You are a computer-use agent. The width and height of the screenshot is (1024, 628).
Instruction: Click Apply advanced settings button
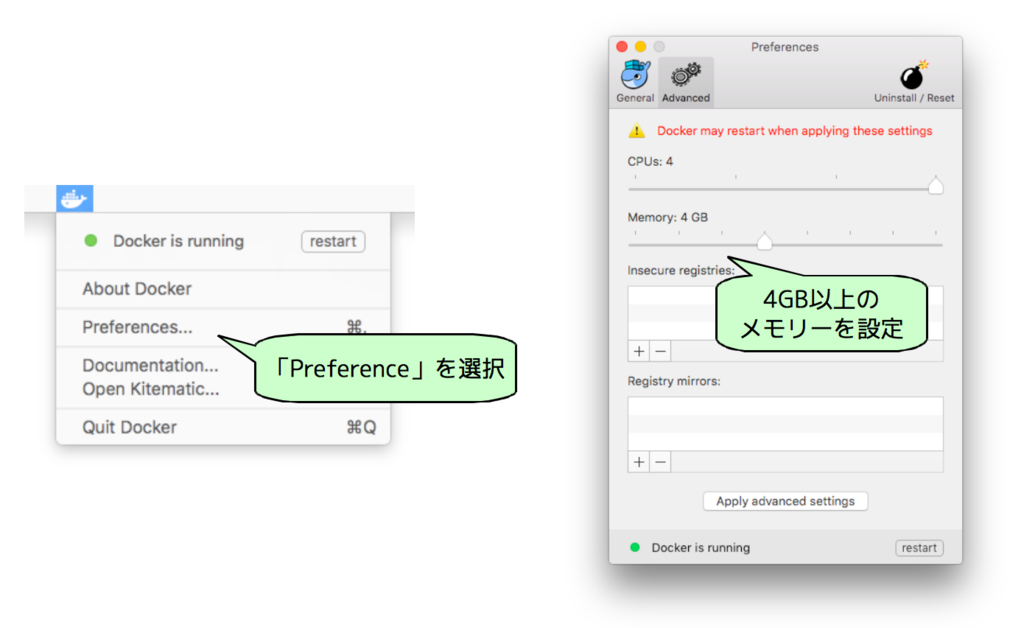pos(785,501)
